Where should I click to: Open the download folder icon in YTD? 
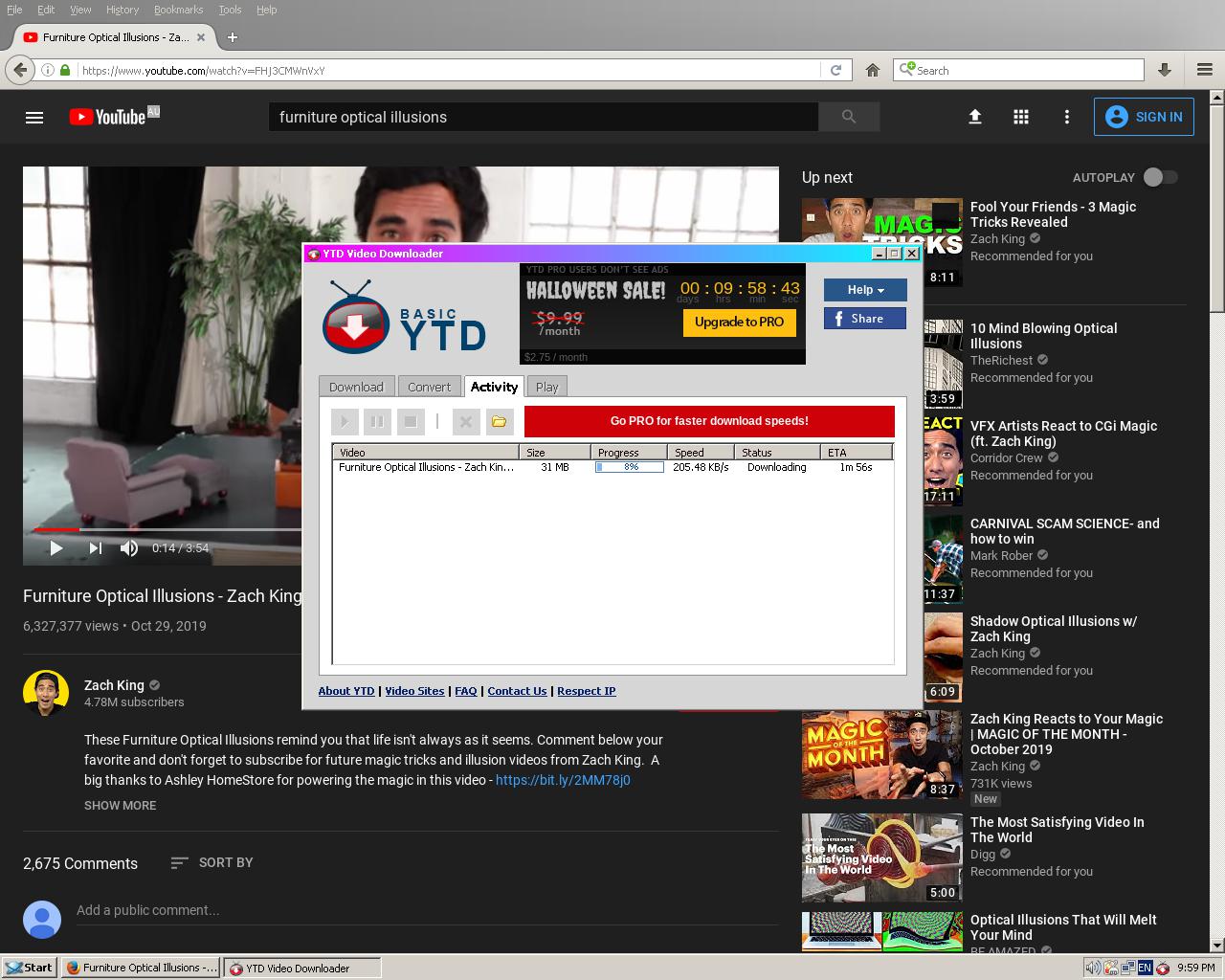pos(499,421)
